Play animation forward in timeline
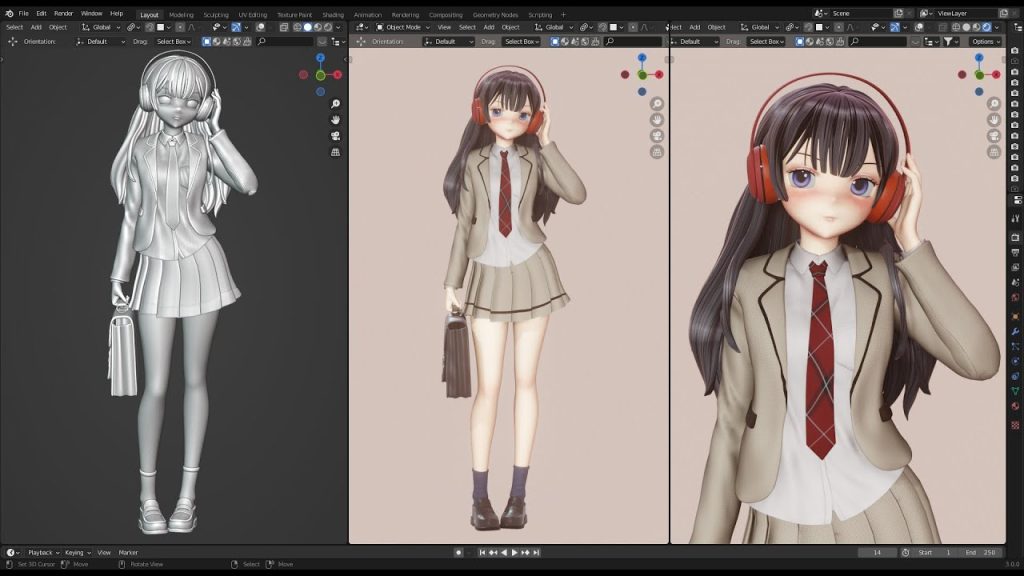This screenshot has height=576, width=1024. coord(514,552)
